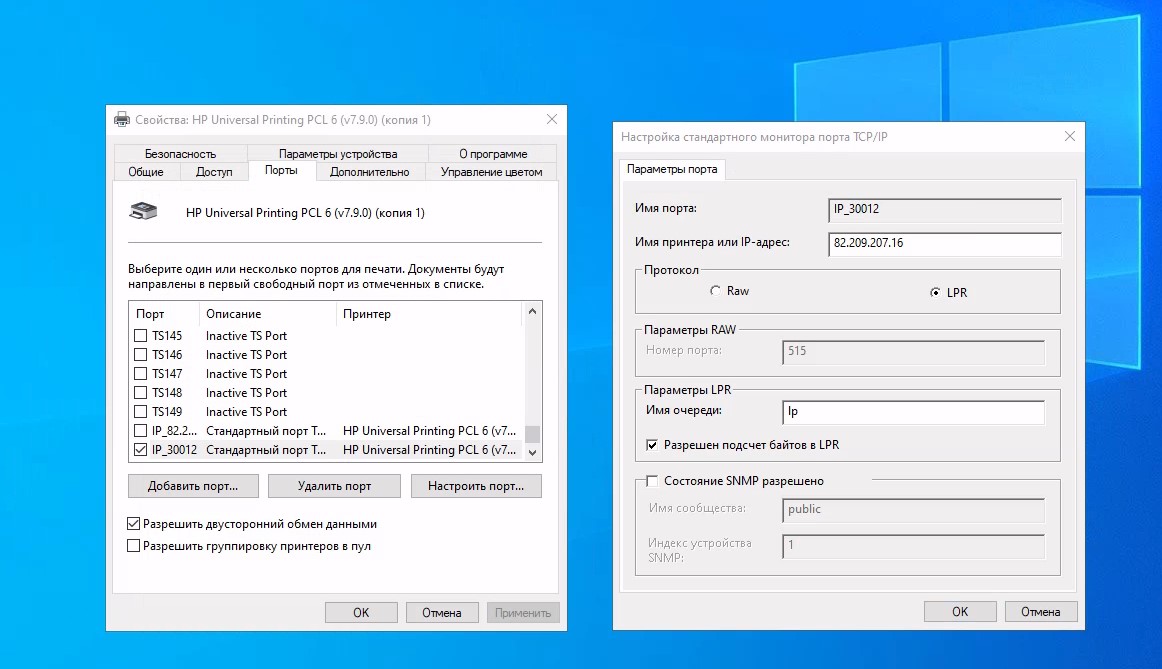Click the Порт column header
The height and width of the screenshot is (669, 1162).
(x=164, y=314)
